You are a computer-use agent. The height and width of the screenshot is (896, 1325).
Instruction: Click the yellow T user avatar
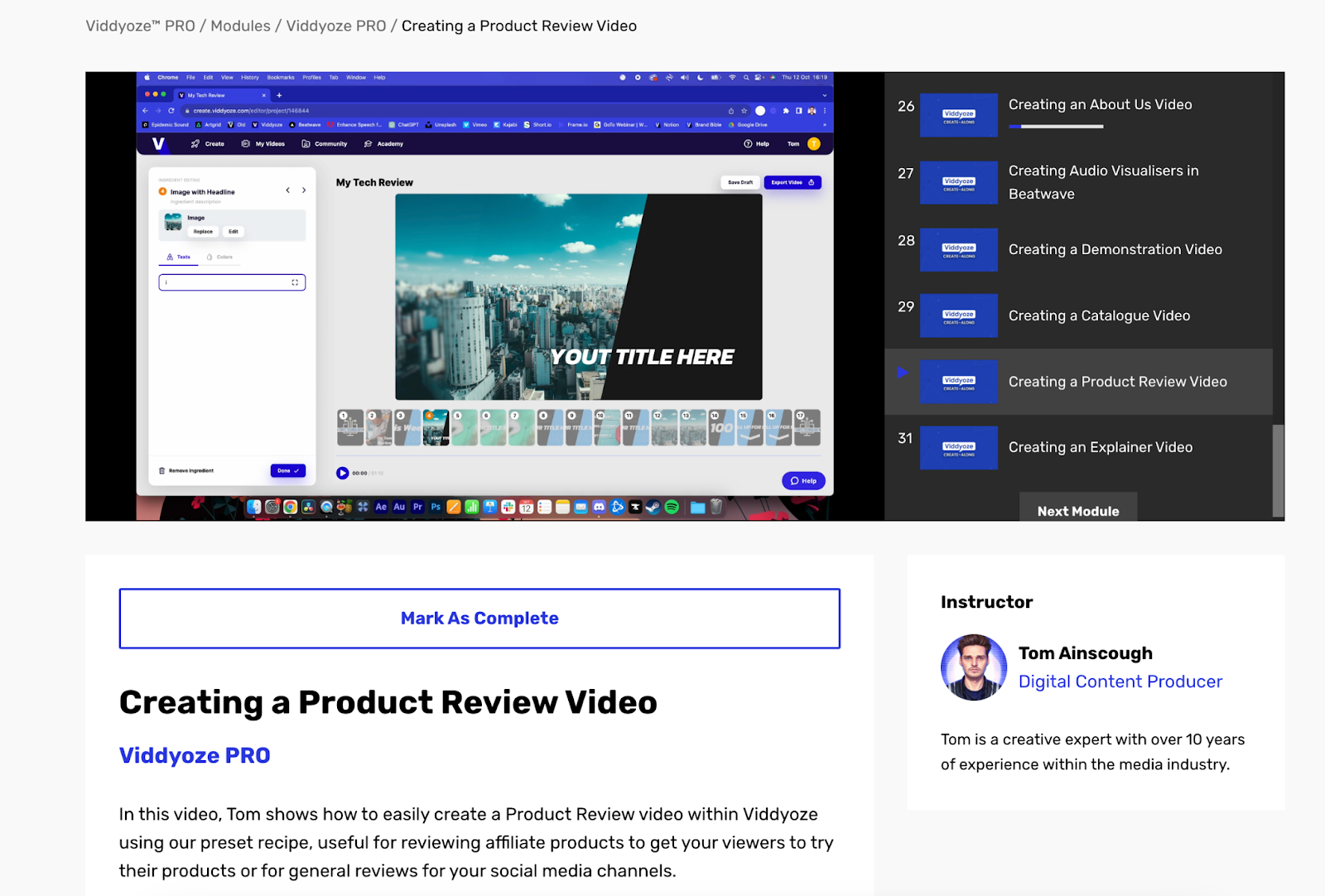(x=814, y=143)
